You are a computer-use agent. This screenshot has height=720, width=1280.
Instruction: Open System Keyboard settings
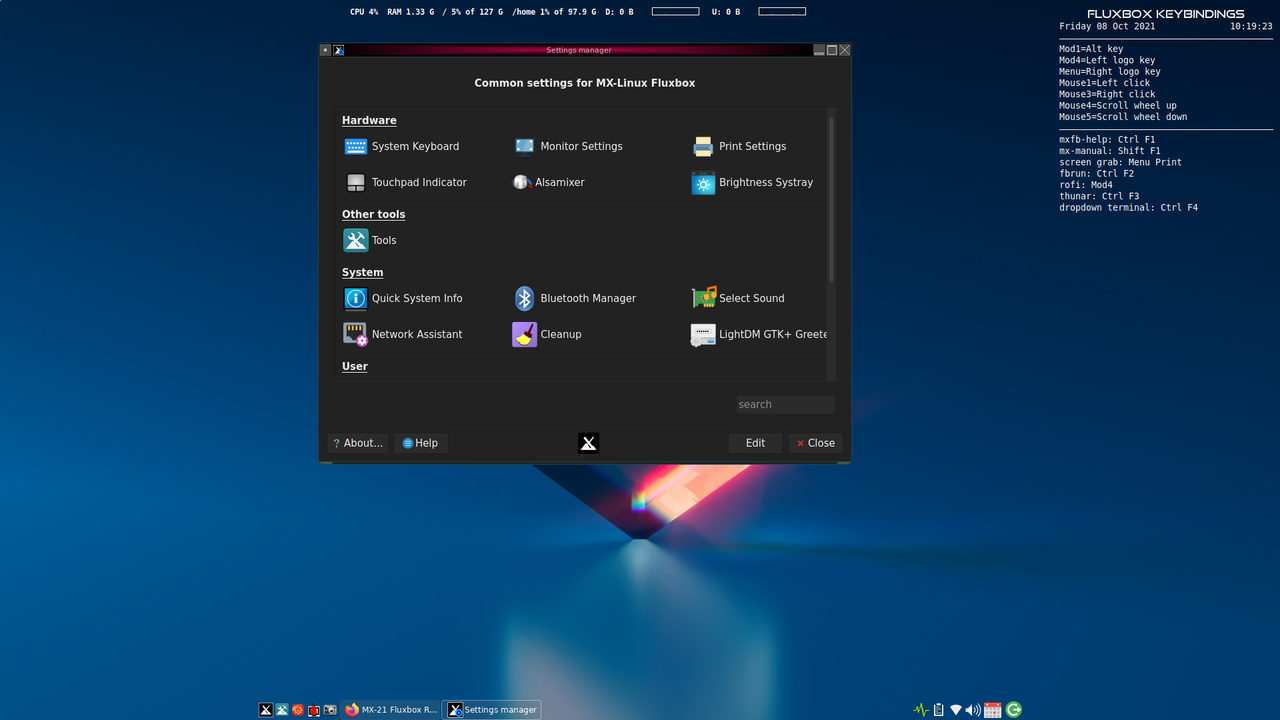[401, 146]
